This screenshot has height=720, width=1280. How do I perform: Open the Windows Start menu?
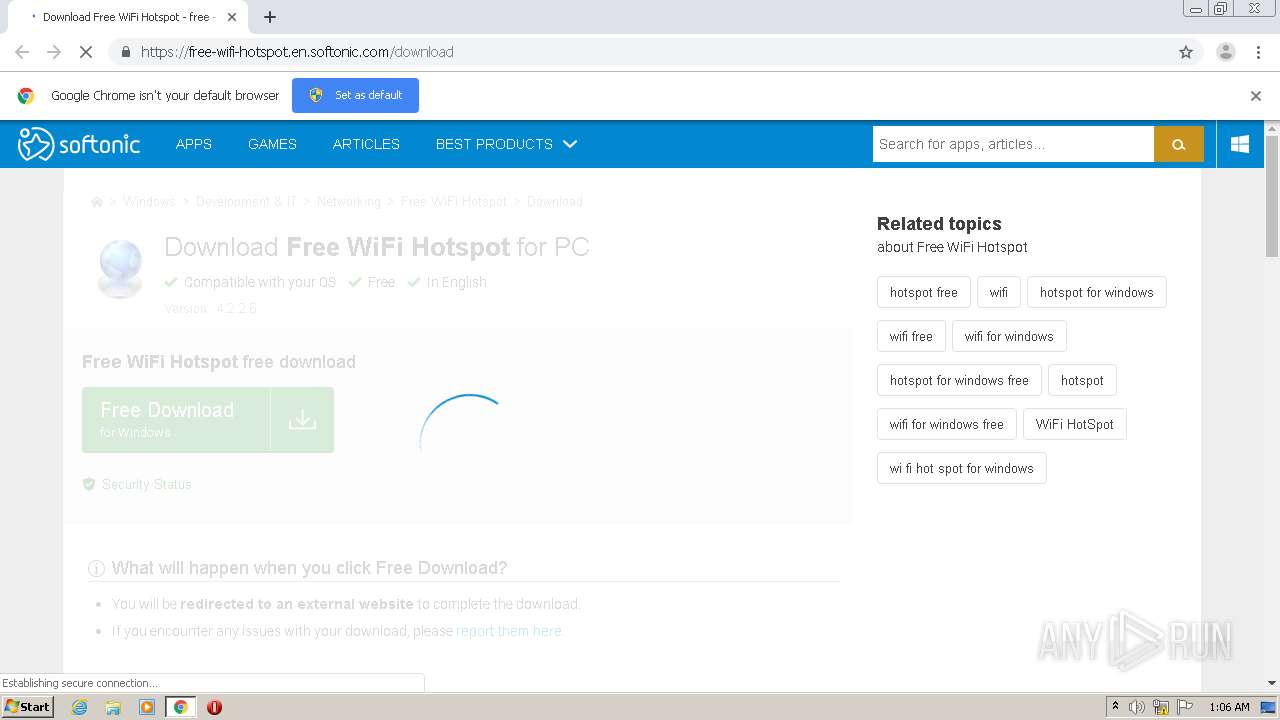[x=27, y=706]
